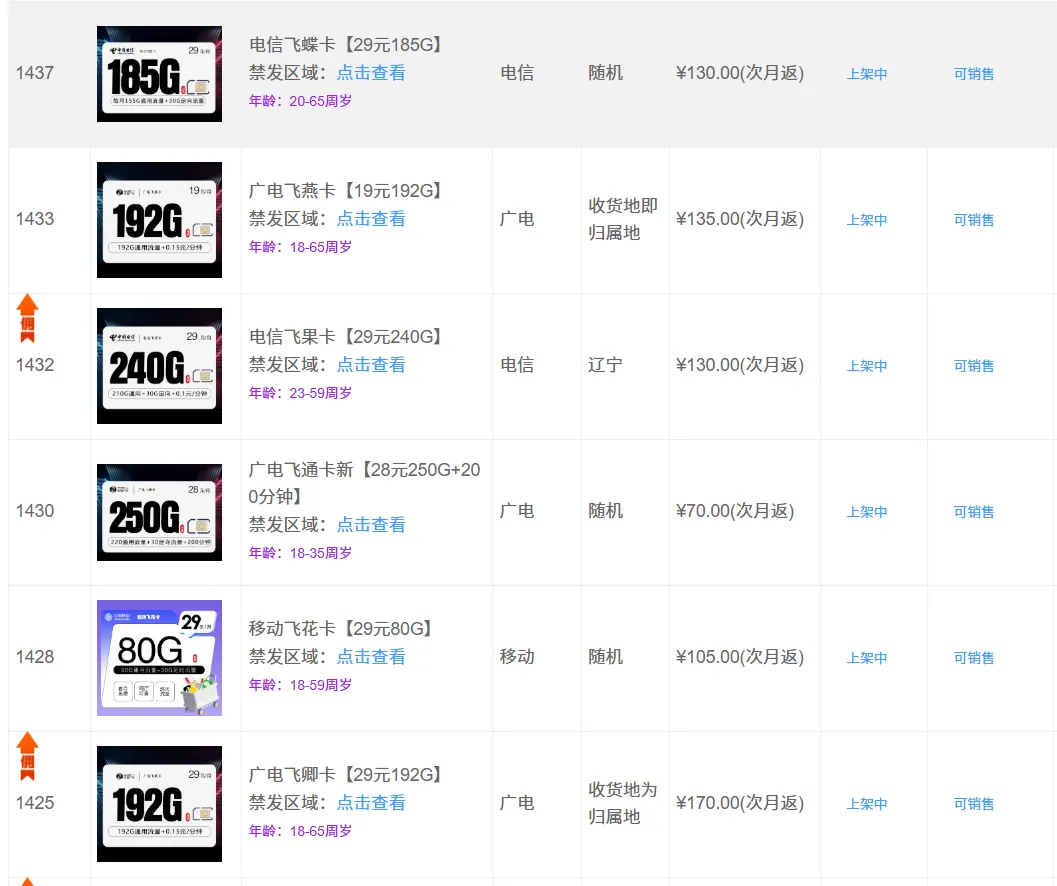1057x886 pixels.
Task: View restricted areas for 广电飞通卡新
Action: 371,525
